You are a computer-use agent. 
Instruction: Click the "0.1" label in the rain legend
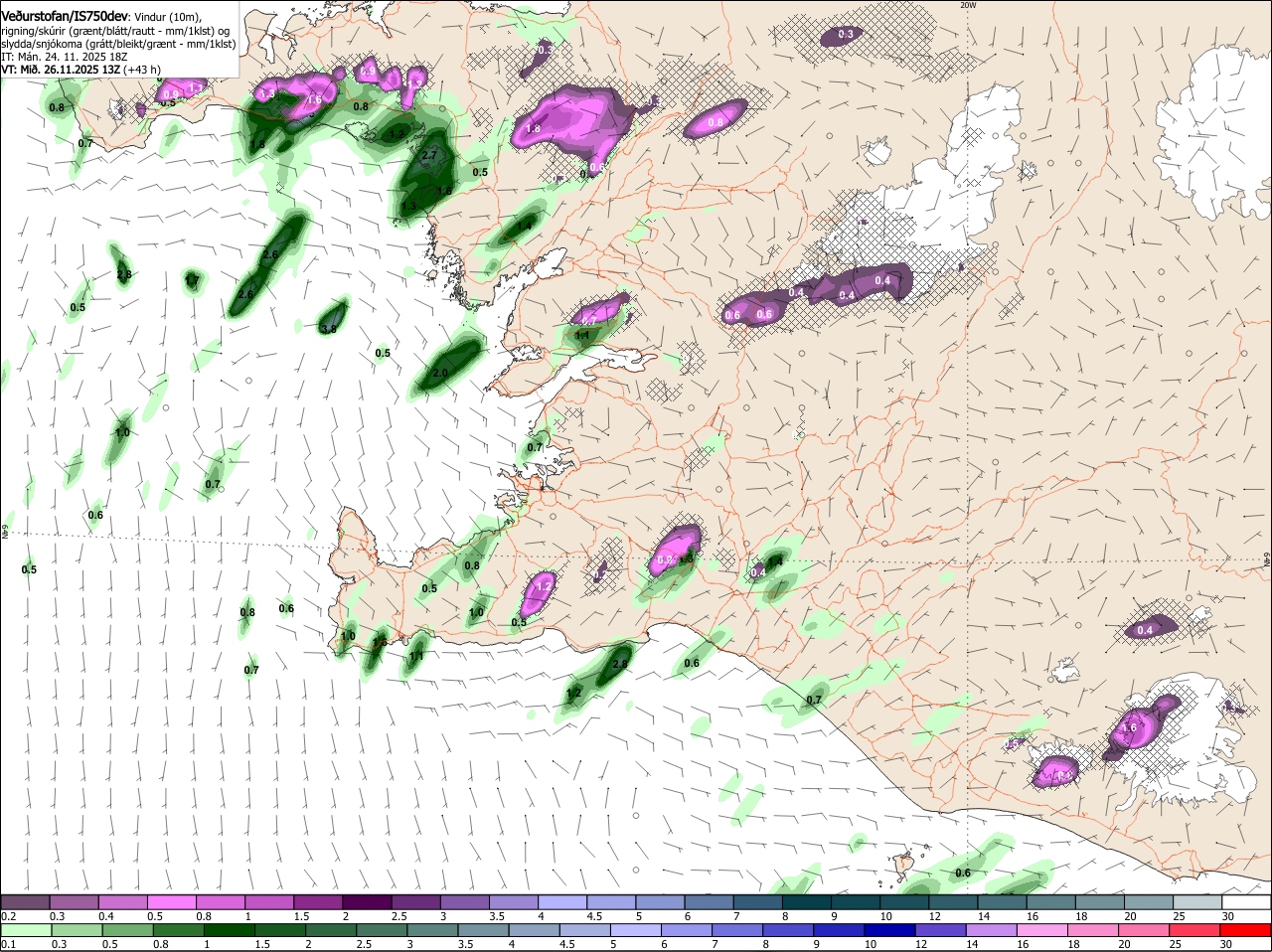coord(8,944)
